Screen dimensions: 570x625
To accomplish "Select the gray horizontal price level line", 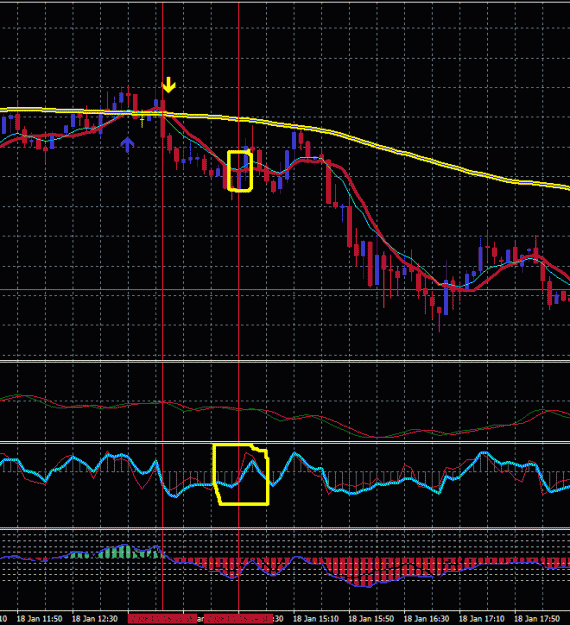I will pyautogui.click(x=285, y=289).
